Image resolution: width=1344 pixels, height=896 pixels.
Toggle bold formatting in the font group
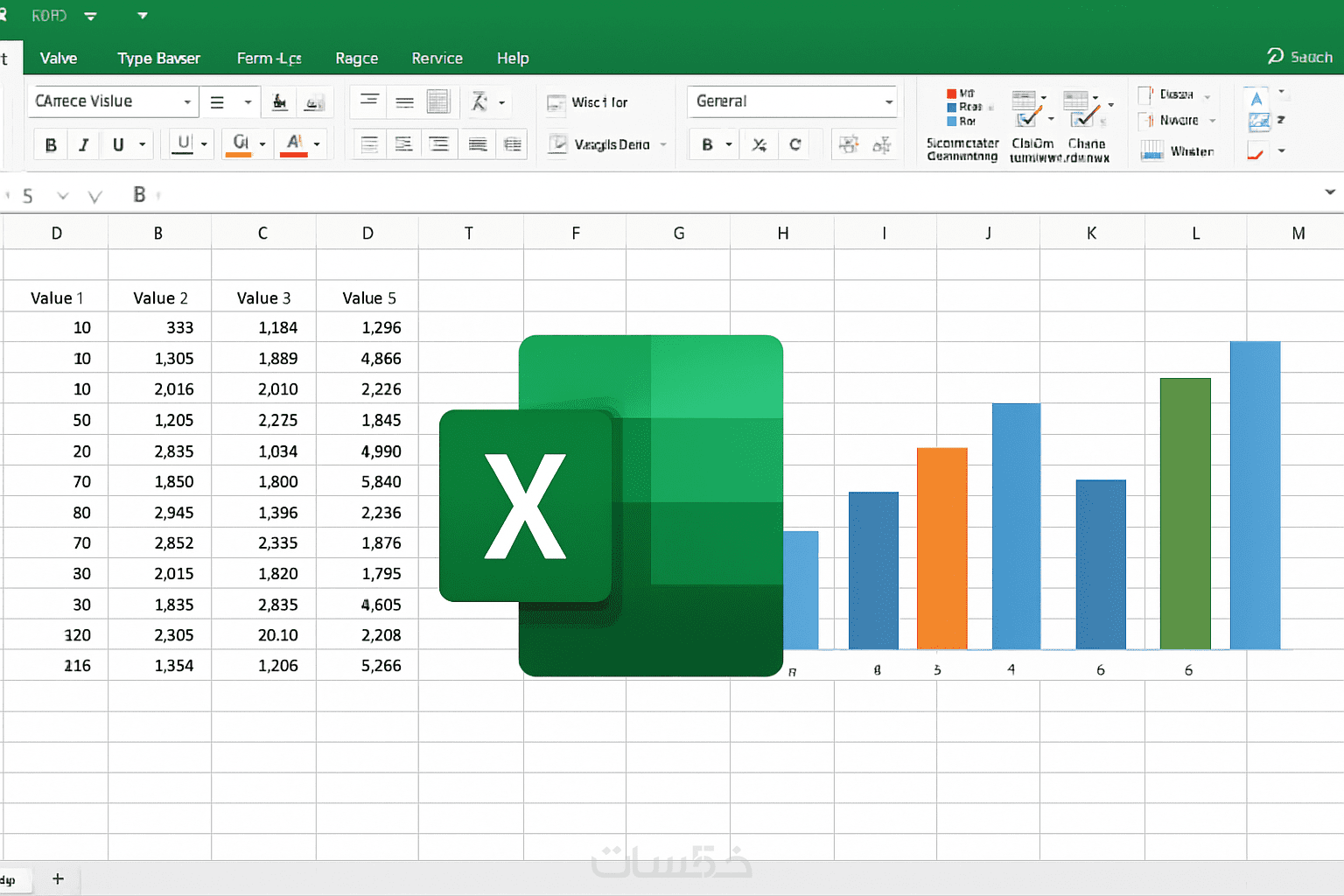click(x=51, y=144)
